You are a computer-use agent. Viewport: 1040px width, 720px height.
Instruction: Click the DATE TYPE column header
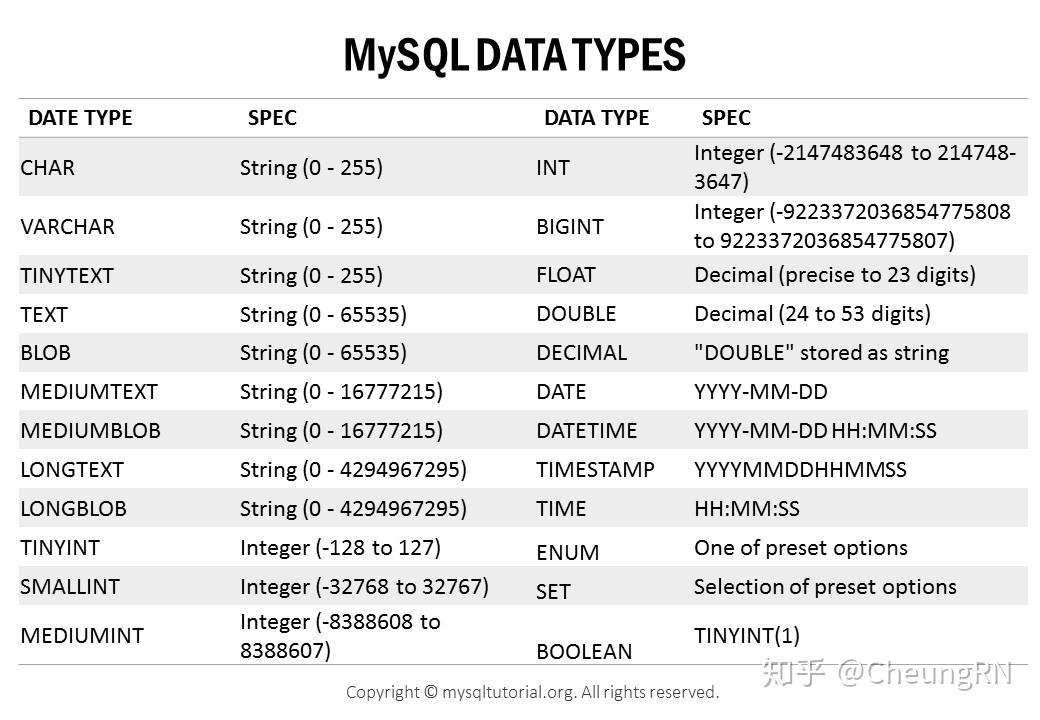coord(80,118)
